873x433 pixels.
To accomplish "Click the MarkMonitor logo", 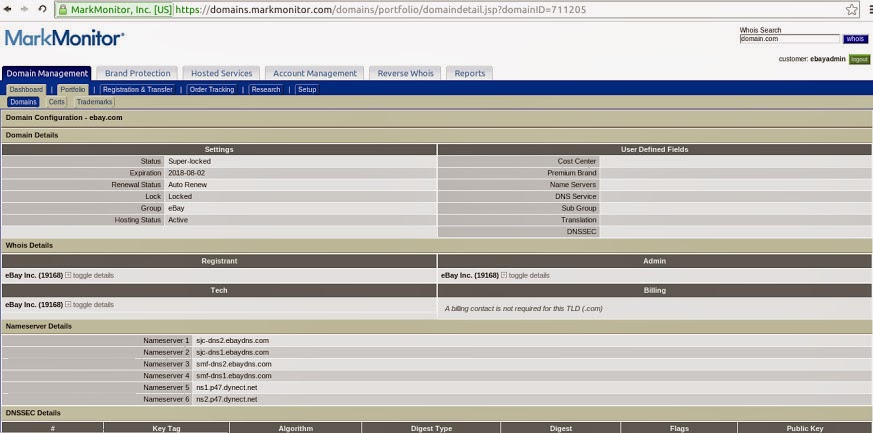I will pos(65,38).
